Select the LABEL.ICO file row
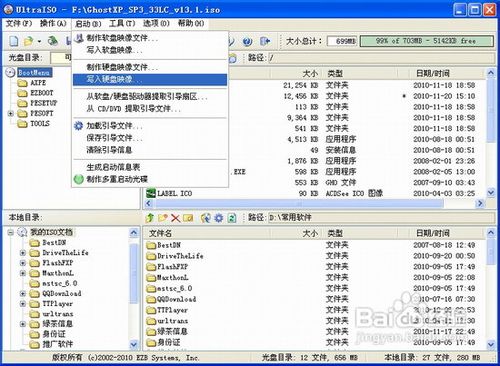500x366 pixels. 315,193
